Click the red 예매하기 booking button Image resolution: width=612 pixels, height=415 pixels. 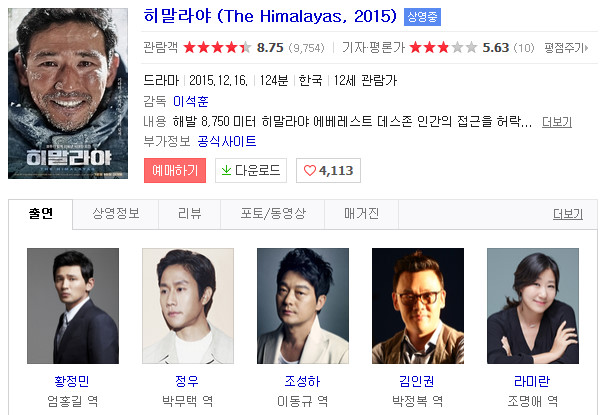175,170
